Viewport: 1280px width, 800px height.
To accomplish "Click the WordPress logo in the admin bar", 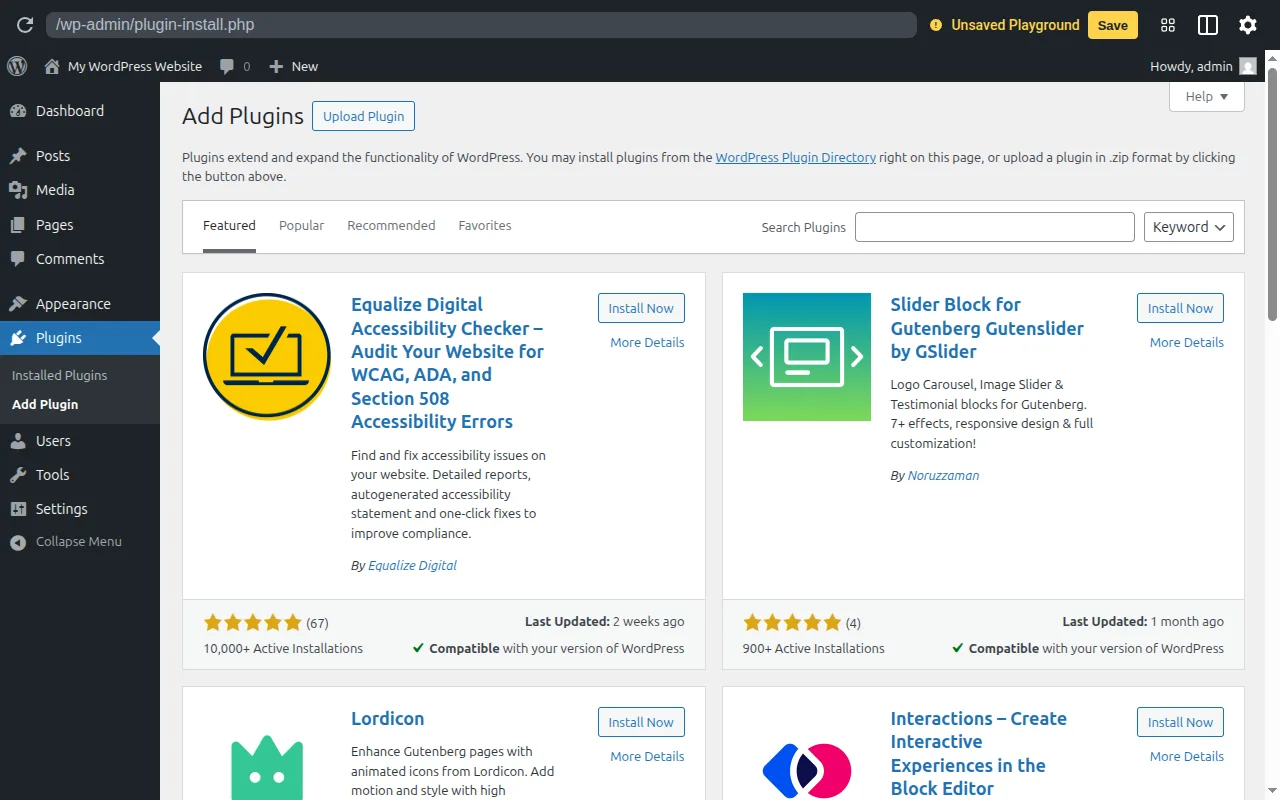I will (16, 66).
